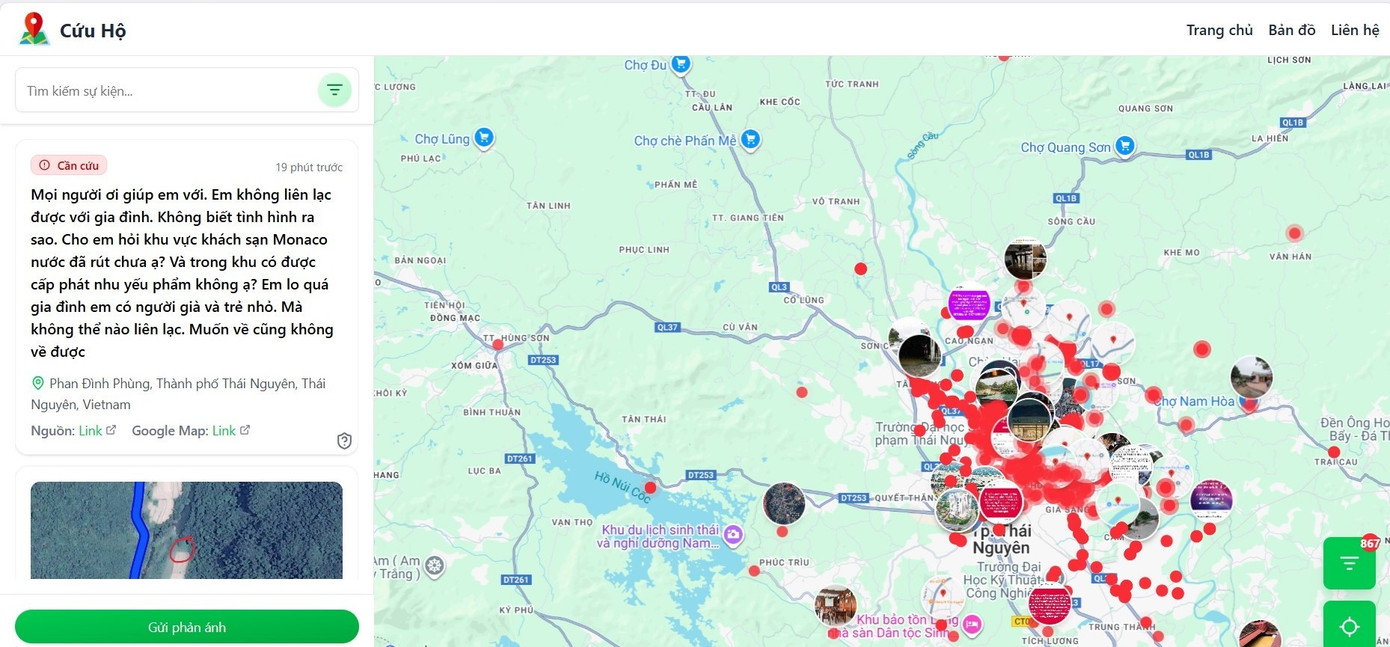Click the green filter button showing 867

point(1349,563)
